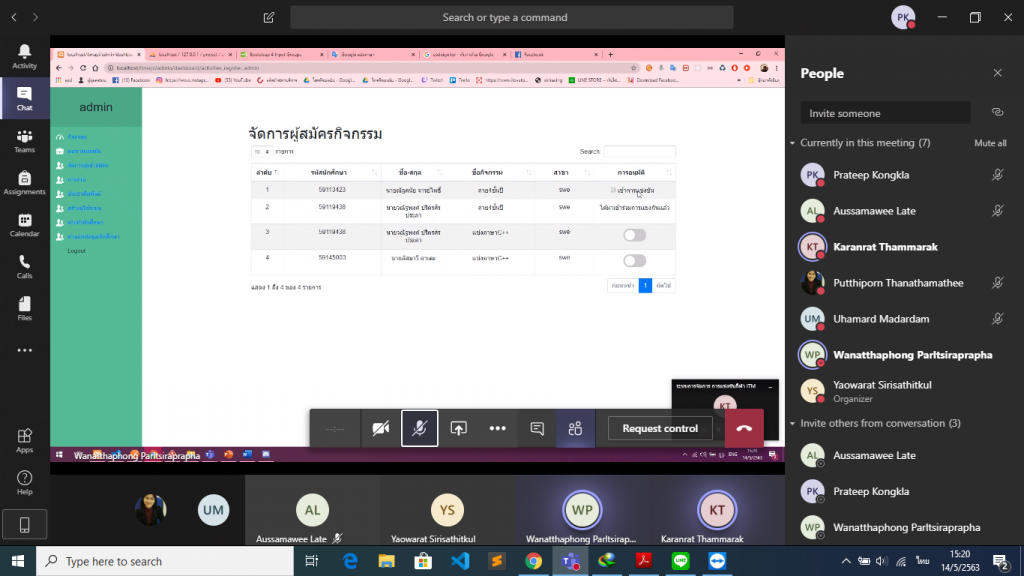This screenshot has width=1024, height=576.
Task: Open the Assignments section
Action: point(24,183)
